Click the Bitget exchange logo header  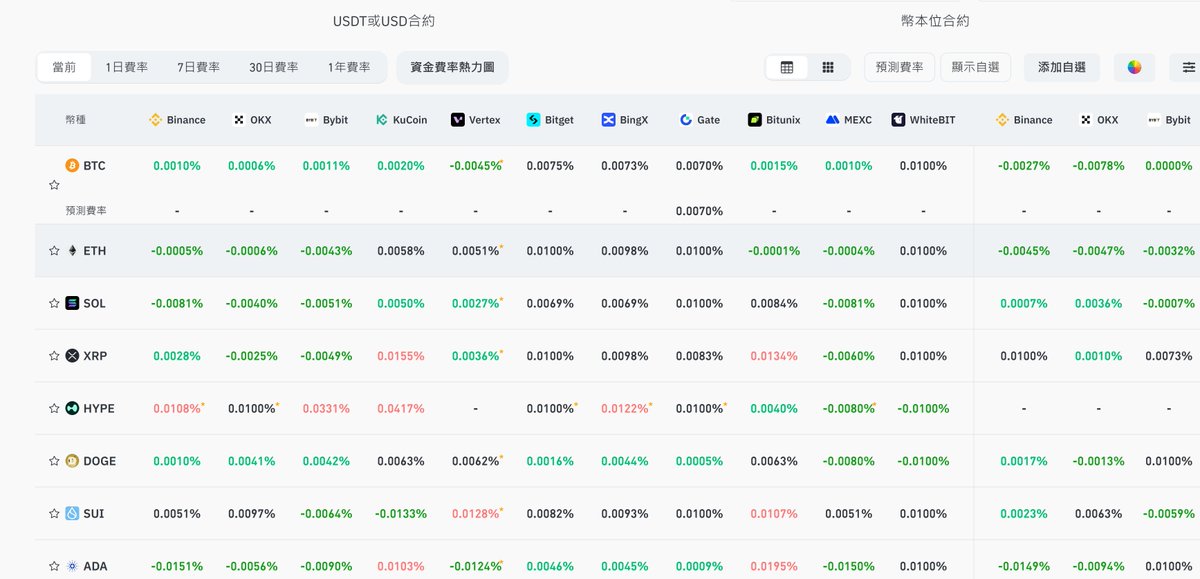550,120
